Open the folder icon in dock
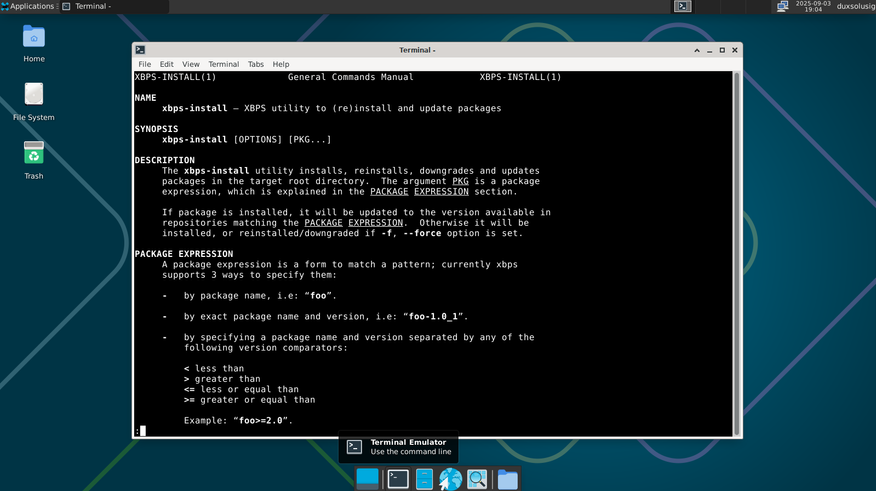Screen dimensions: 876x491 [x=507, y=479]
